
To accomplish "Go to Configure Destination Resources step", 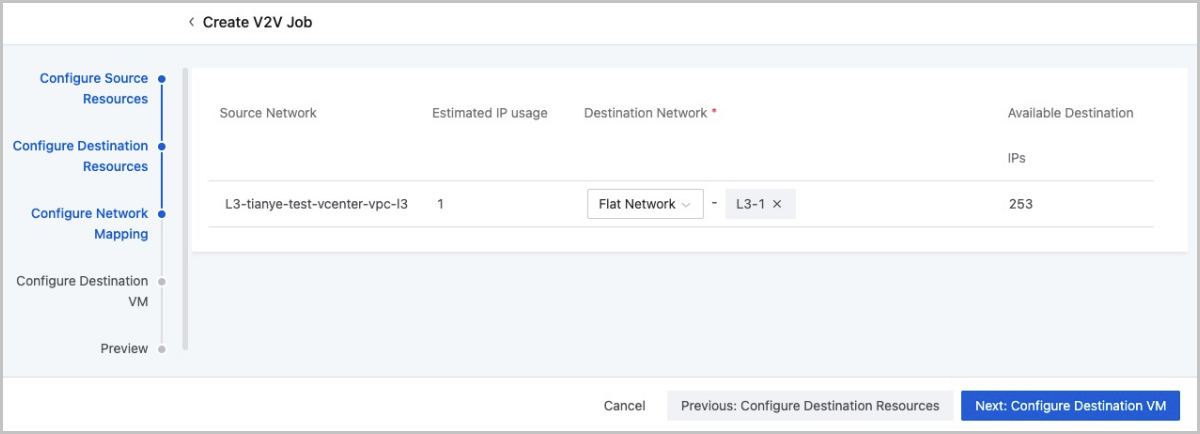I will pos(81,156).
